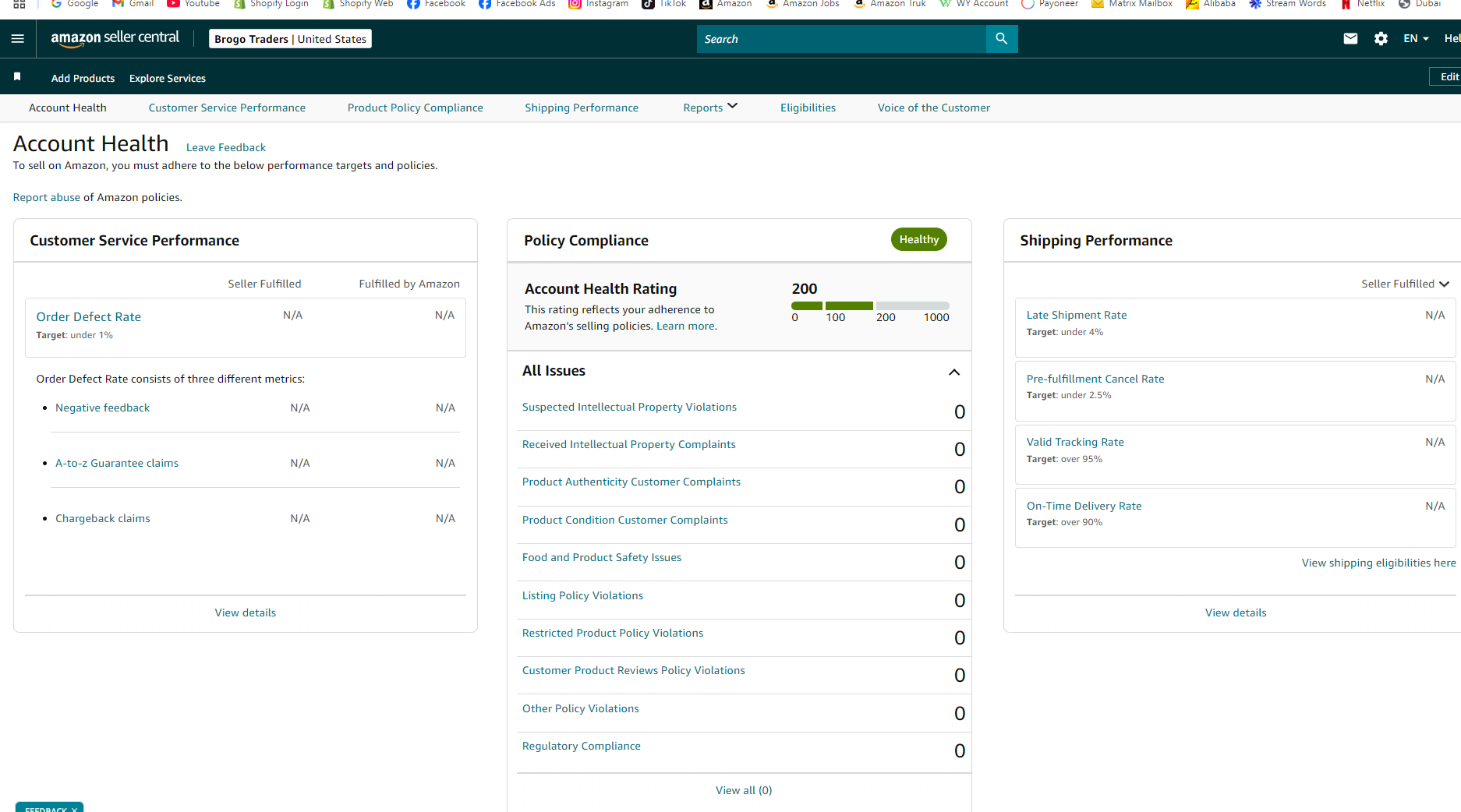Open the Stream Words bookmark
The image size is (1461, 812).
pos(1287,4)
